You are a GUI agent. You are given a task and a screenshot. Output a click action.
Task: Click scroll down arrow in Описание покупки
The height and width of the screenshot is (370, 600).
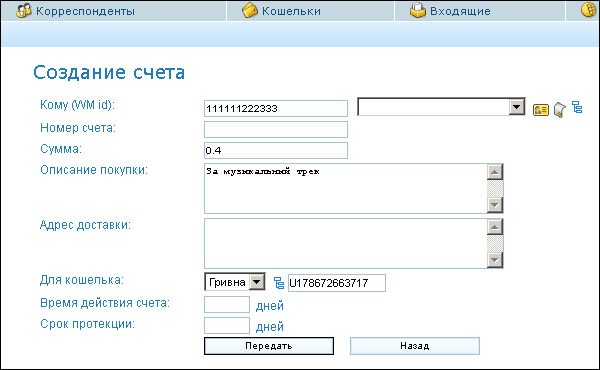tap(495, 205)
